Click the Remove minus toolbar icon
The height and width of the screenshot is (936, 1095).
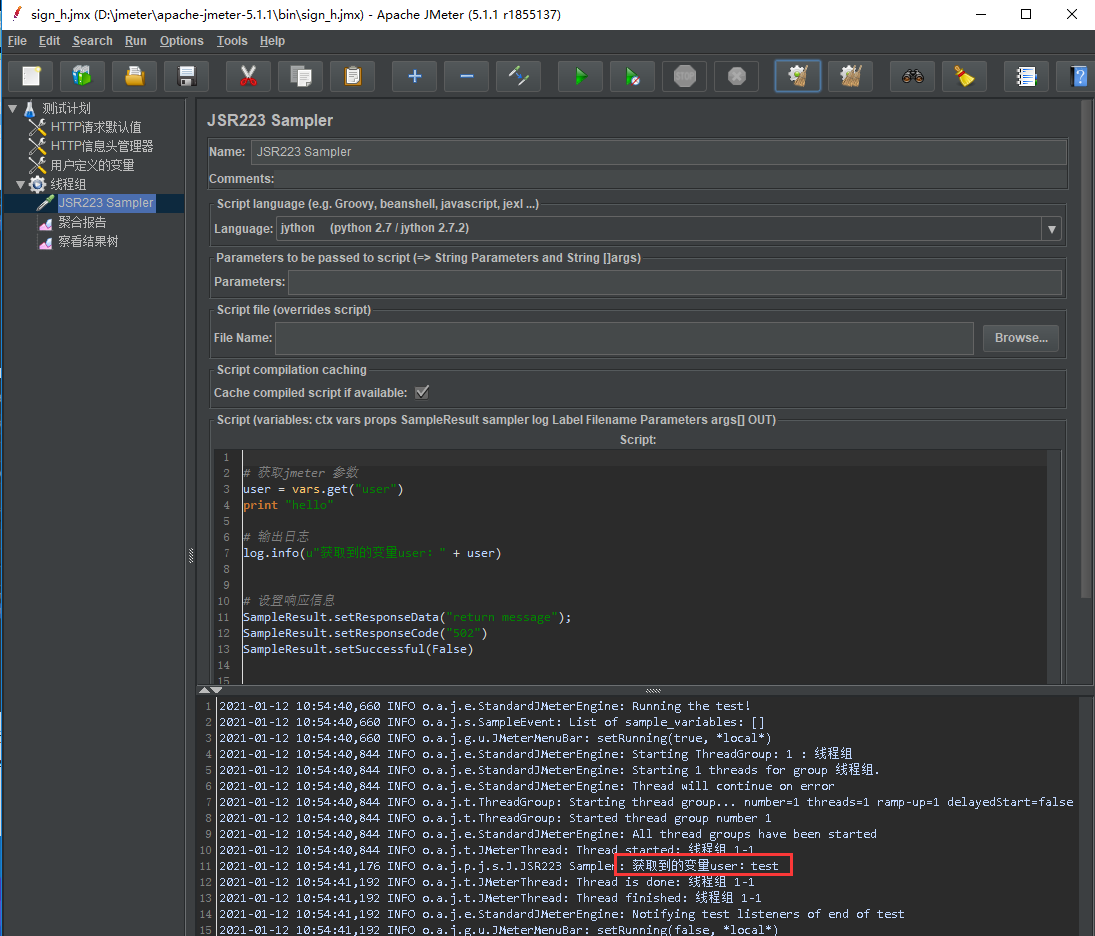[x=466, y=76]
